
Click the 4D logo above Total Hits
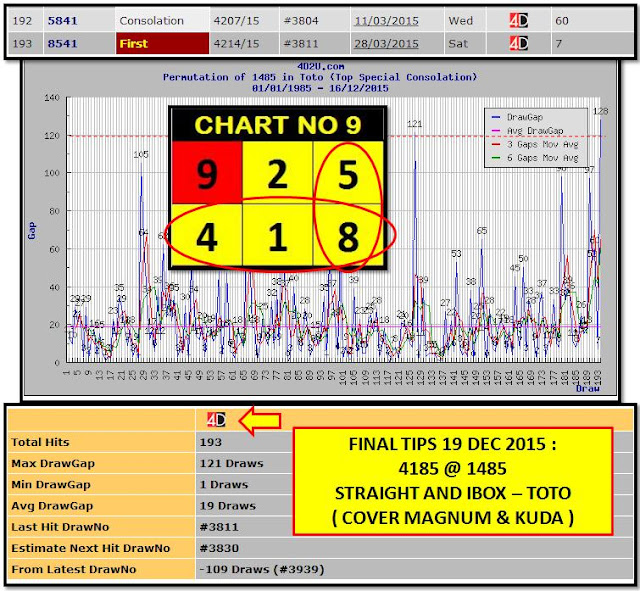pyautogui.click(x=216, y=419)
